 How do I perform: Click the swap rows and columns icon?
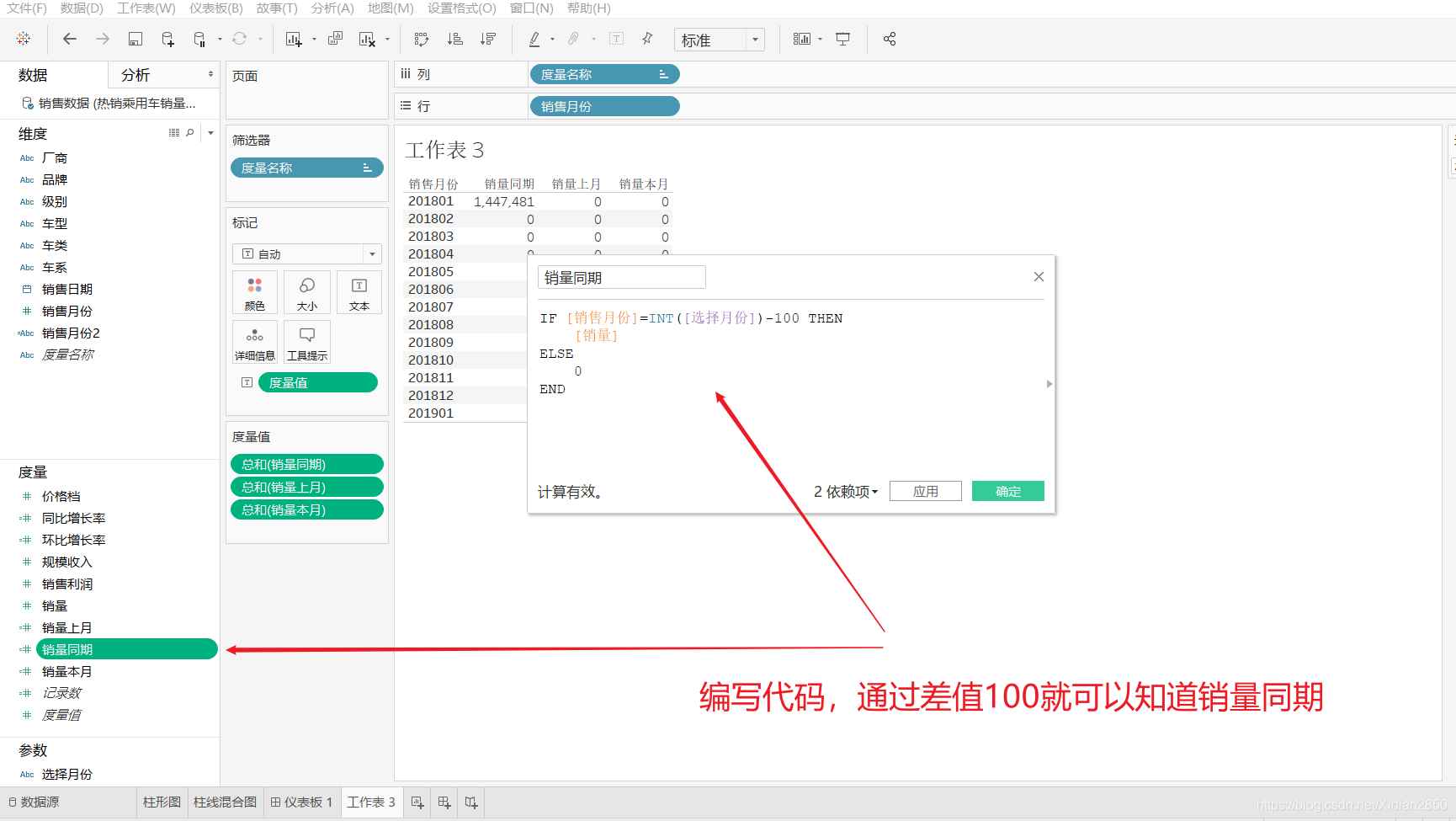click(422, 39)
